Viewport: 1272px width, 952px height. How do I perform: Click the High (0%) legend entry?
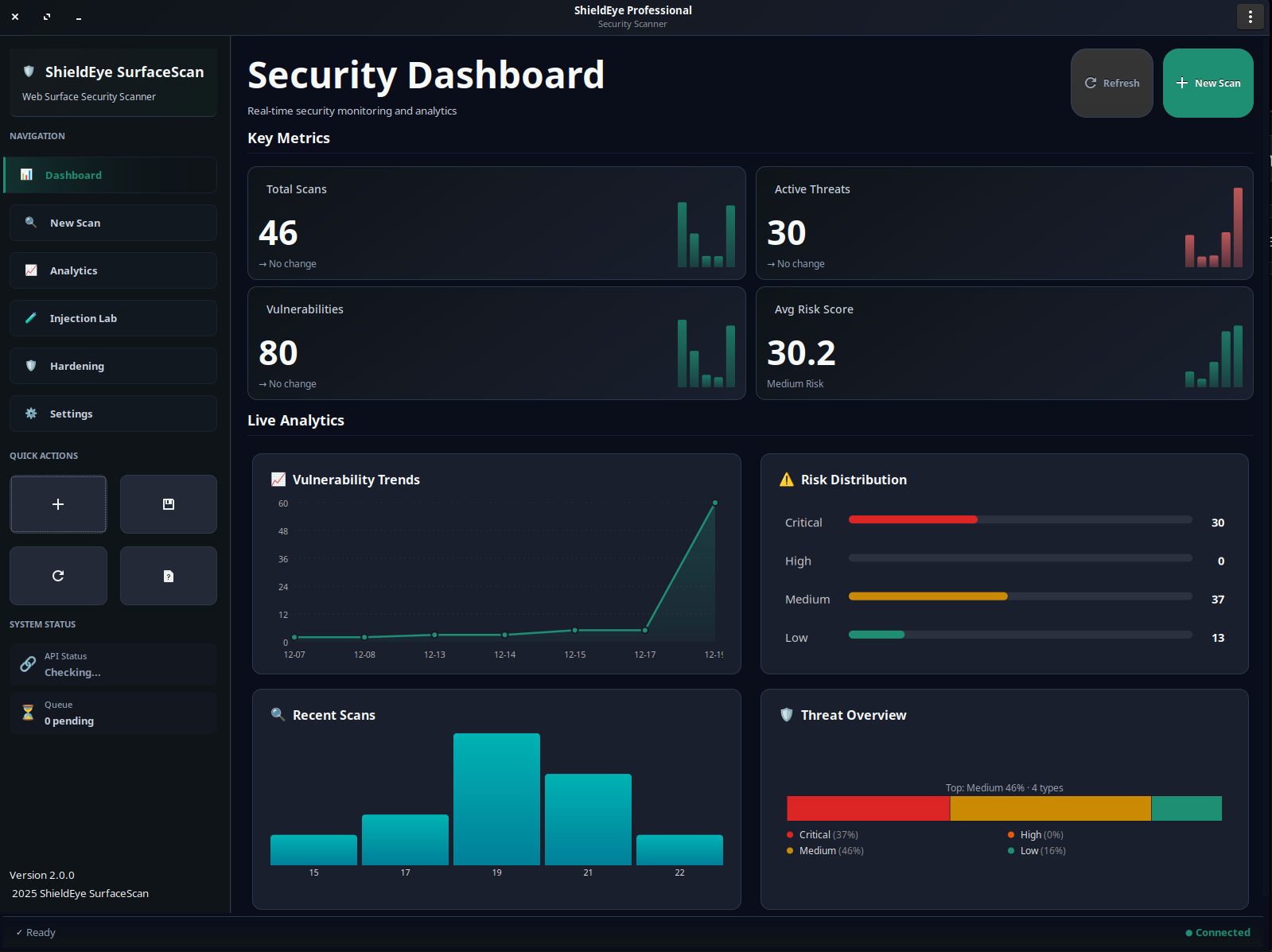[x=1036, y=834]
